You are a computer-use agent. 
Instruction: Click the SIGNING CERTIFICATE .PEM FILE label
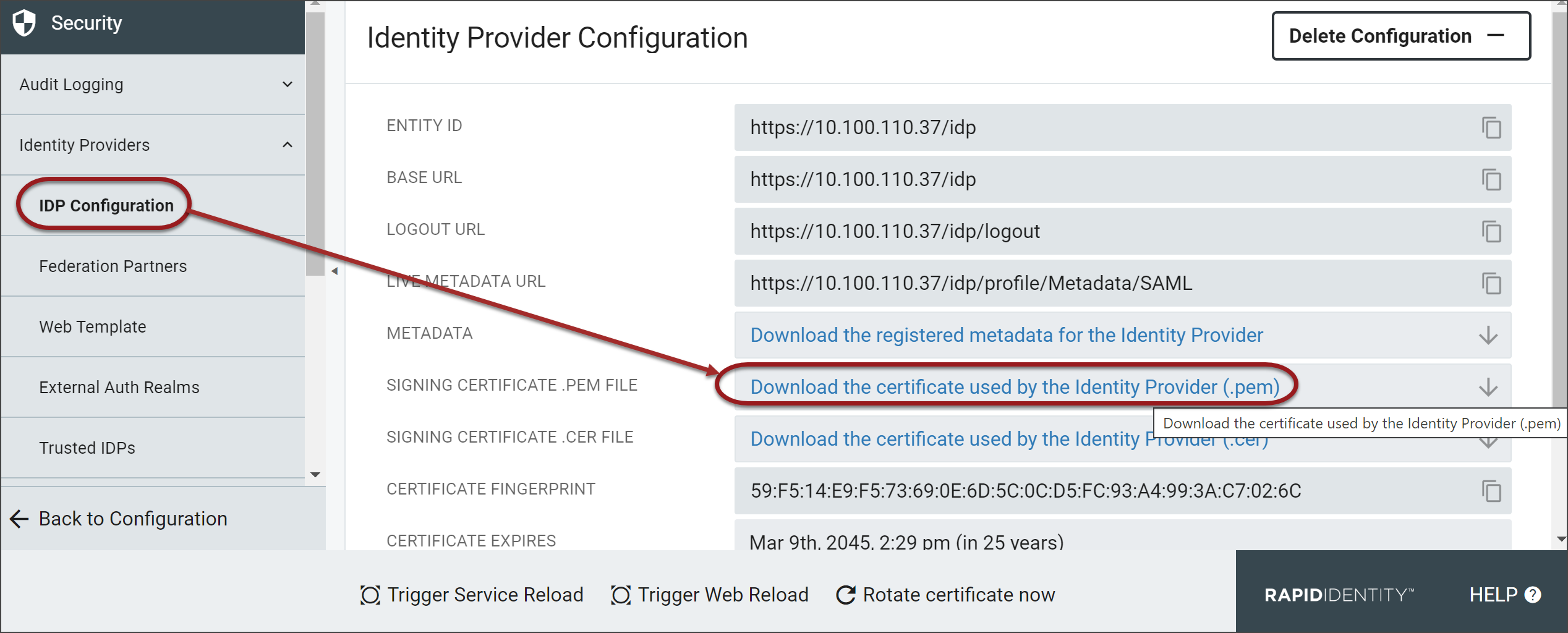[x=512, y=385]
